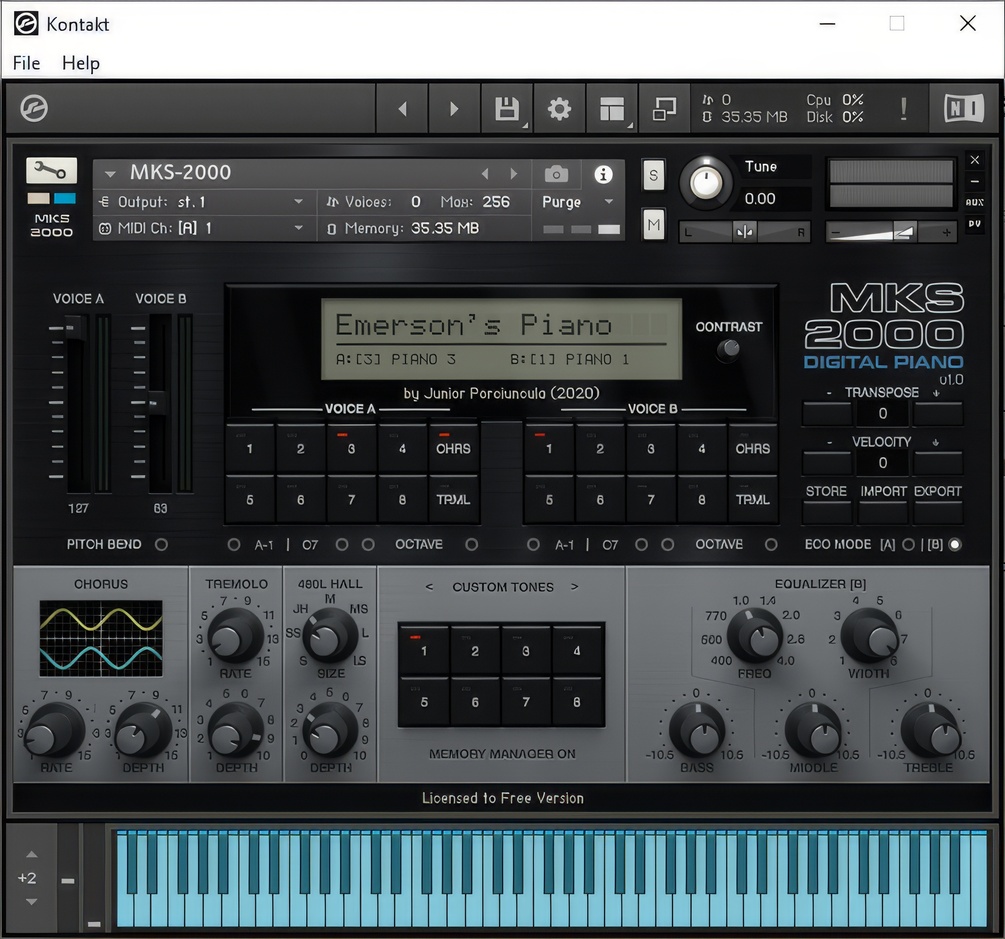Open the workspace layout icon

(x=612, y=108)
